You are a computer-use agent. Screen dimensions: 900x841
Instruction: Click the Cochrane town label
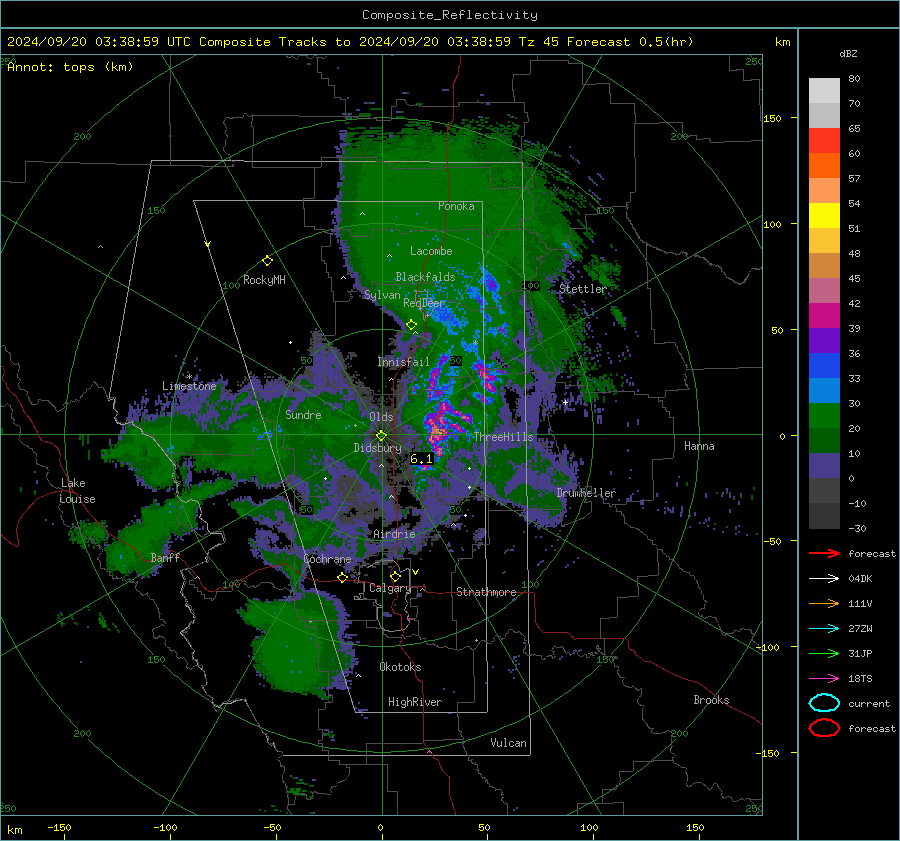pyautogui.click(x=327, y=559)
